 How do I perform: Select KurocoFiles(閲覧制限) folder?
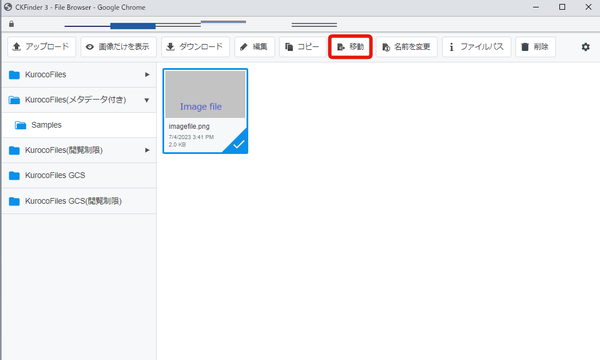pos(79,150)
